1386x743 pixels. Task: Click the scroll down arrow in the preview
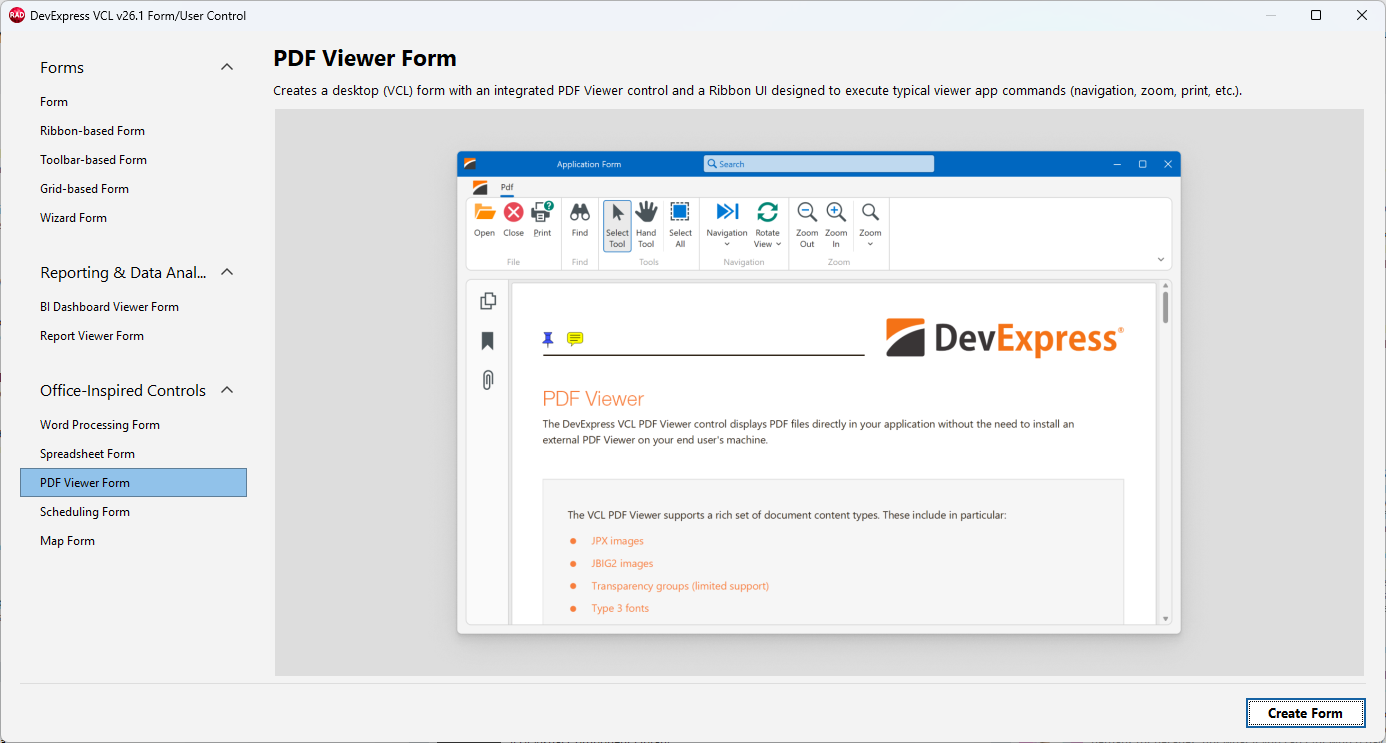1165,619
